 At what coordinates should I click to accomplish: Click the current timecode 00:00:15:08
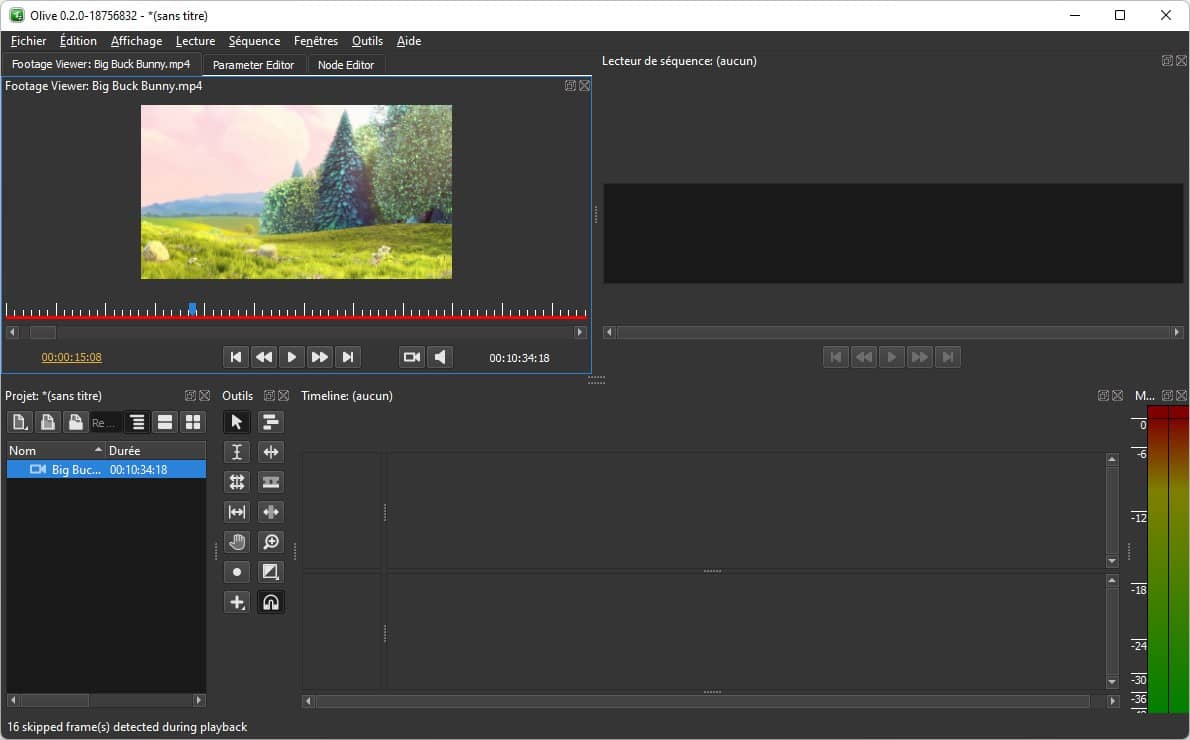[x=71, y=357]
